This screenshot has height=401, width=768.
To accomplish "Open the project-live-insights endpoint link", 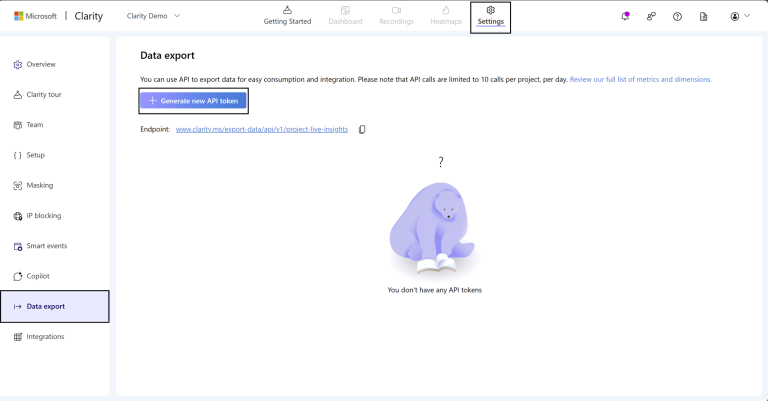I will 261,129.
